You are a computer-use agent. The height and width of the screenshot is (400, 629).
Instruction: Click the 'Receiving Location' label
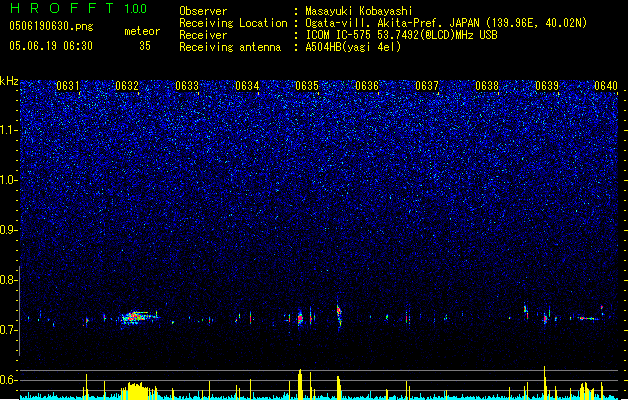[233, 23]
